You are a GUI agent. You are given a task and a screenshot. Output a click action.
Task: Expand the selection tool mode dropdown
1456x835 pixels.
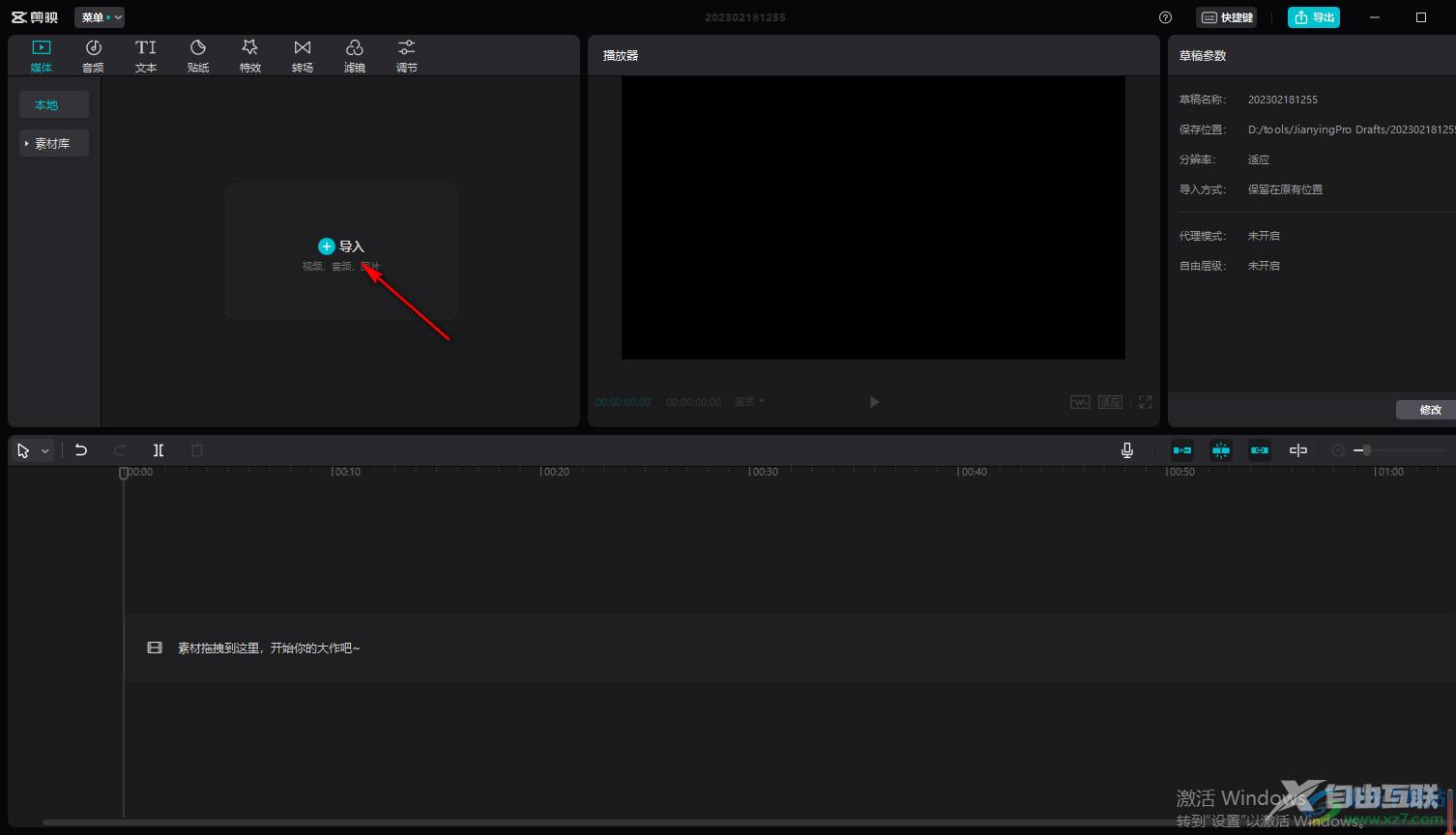tap(45, 451)
